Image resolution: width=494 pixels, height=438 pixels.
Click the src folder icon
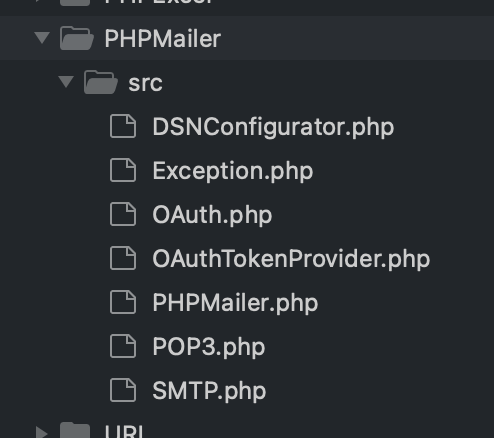click(x=101, y=82)
